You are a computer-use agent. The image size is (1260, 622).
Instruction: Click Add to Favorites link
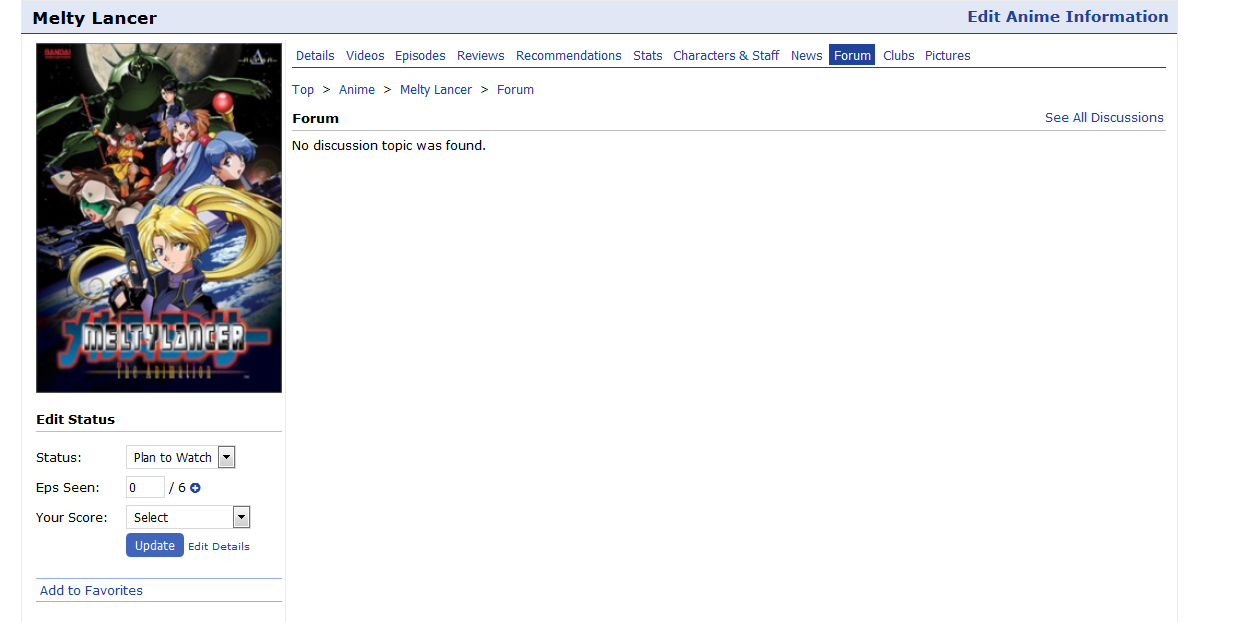[91, 590]
